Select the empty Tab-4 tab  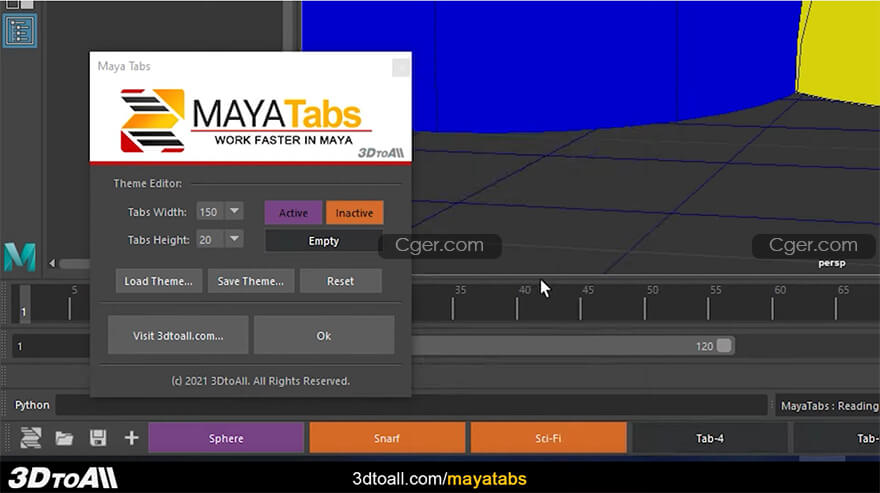click(x=709, y=438)
